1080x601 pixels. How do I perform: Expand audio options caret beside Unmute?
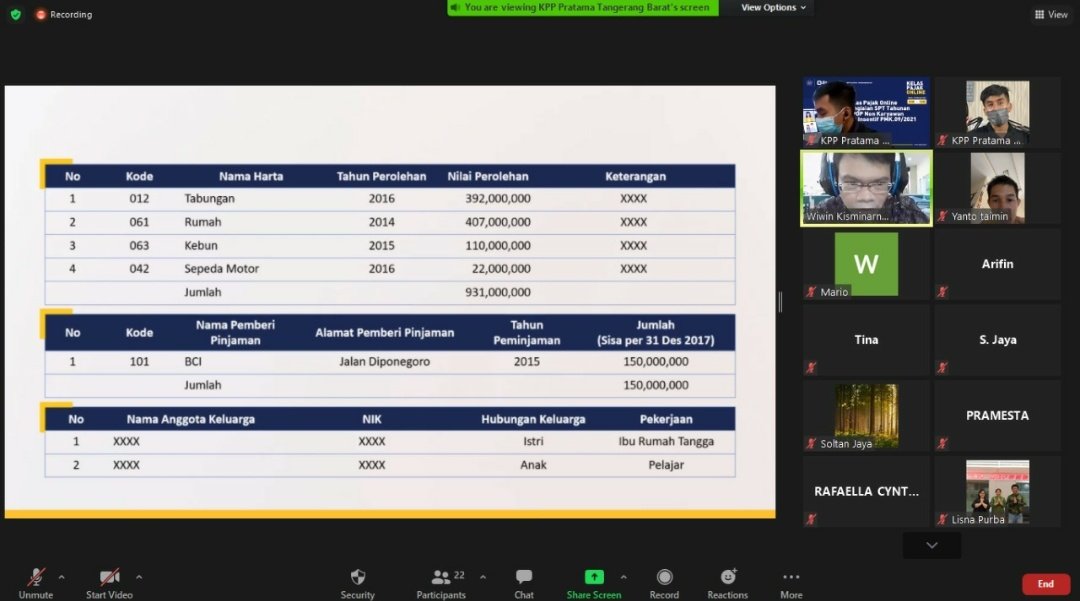pyautogui.click(x=62, y=577)
